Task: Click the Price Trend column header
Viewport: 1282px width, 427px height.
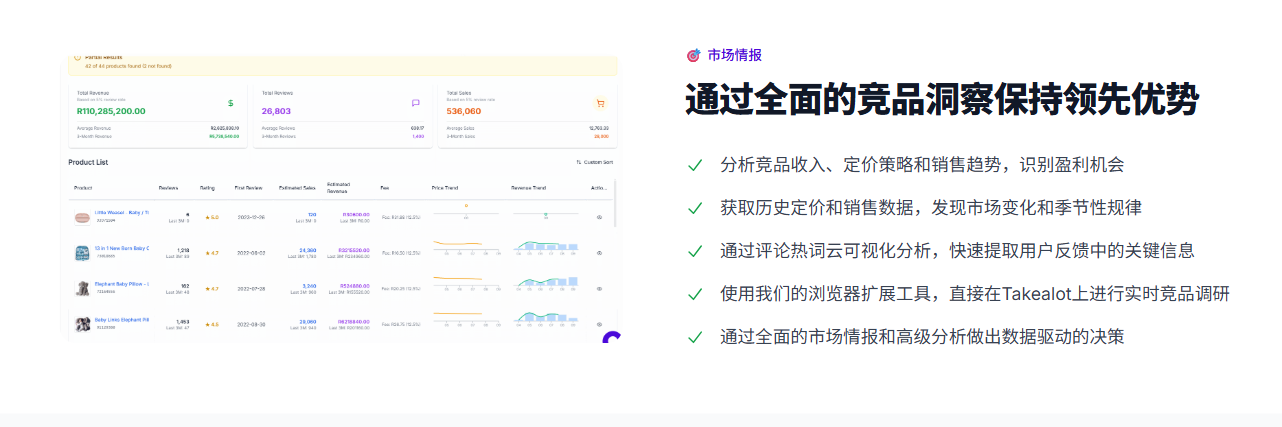Action: 445,188
